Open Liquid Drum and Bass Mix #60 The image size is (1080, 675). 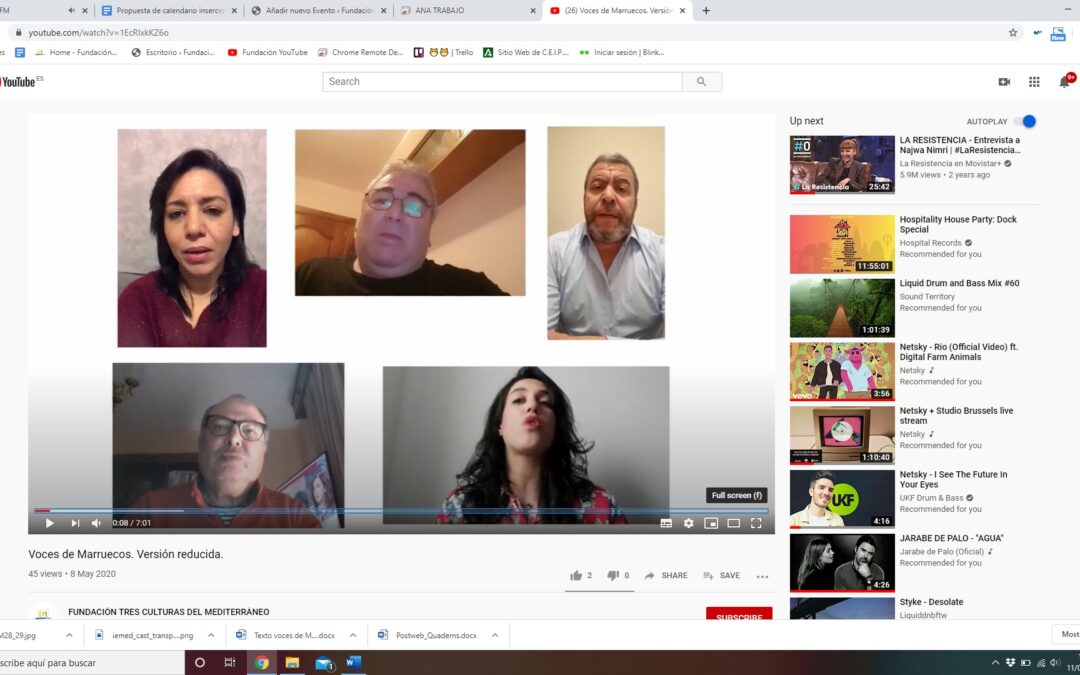(959, 283)
